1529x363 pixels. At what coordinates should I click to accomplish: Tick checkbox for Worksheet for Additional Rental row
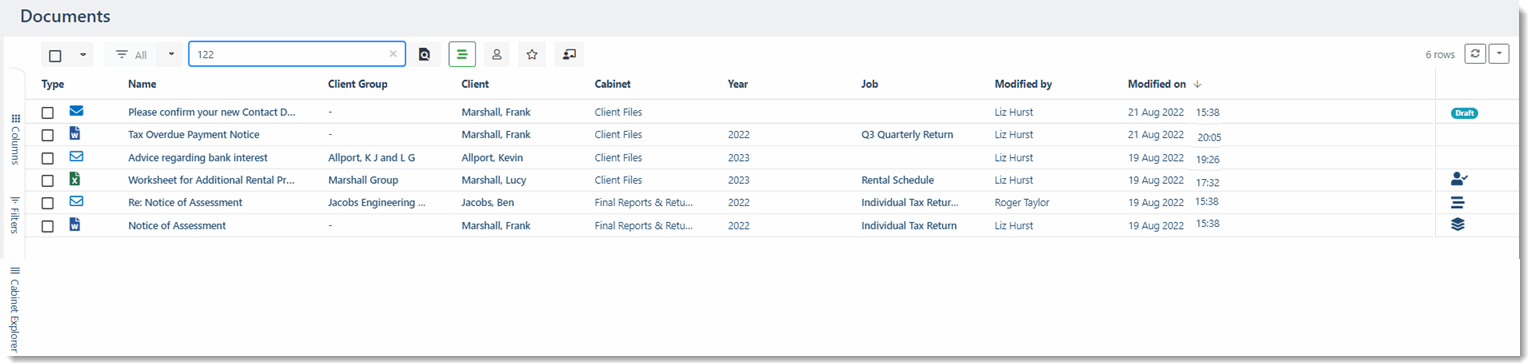(47, 181)
